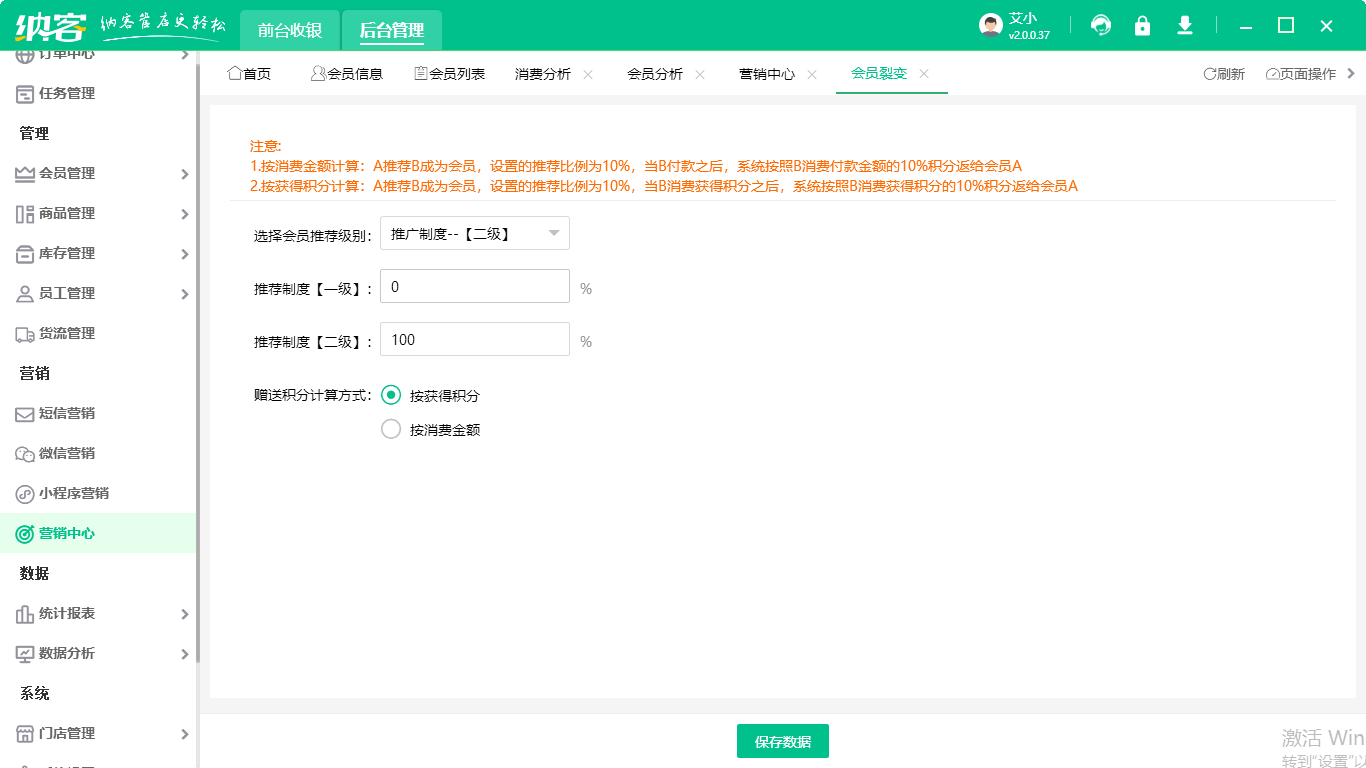Viewport: 1366px width, 768px height.
Task: Enable the currently unselected points calculation method
Action: [391, 429]
